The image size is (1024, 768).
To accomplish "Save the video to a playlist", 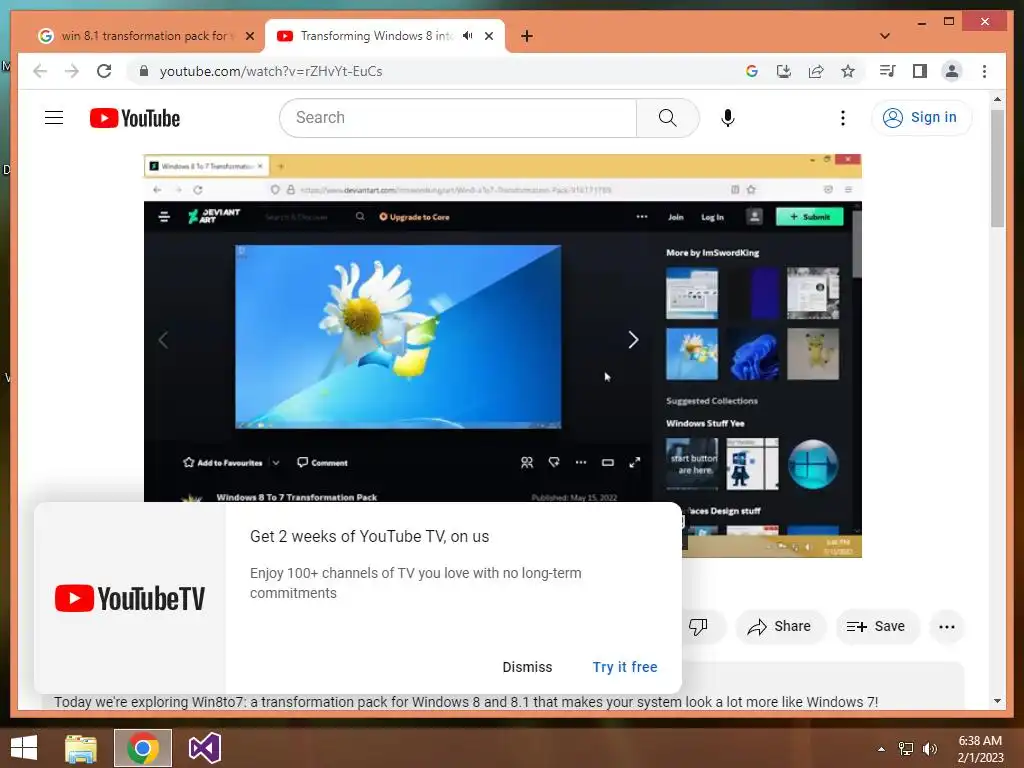I will (x=877, y=627).
